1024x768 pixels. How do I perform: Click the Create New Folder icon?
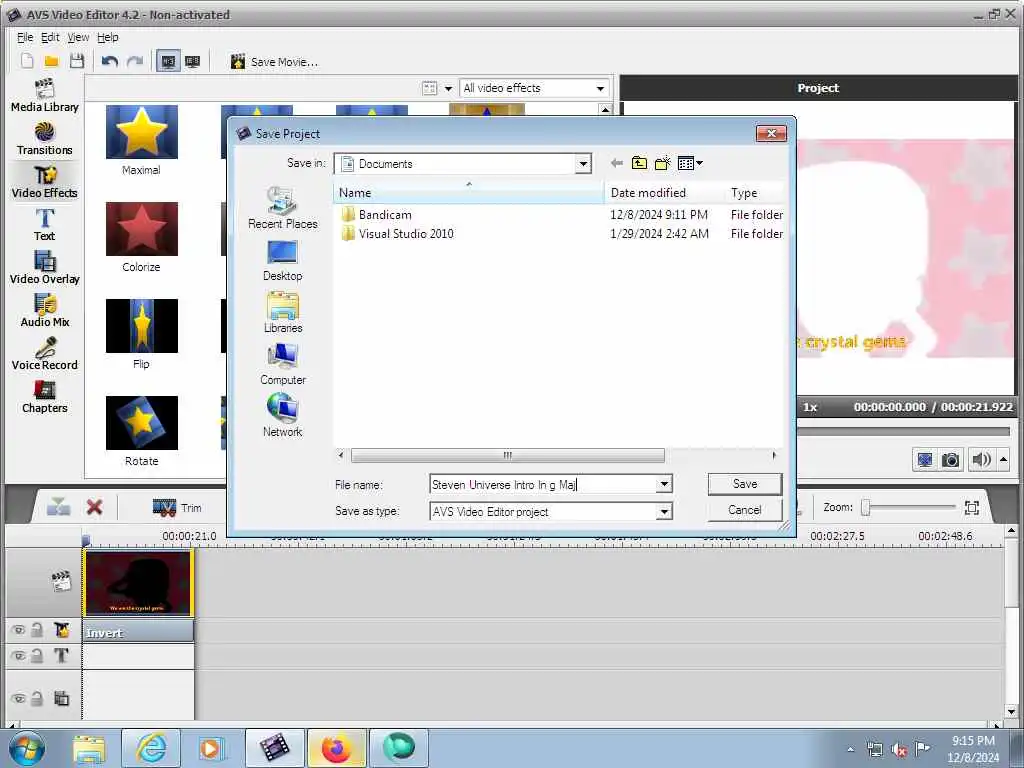pyautogui.click(x=662, y=163)
